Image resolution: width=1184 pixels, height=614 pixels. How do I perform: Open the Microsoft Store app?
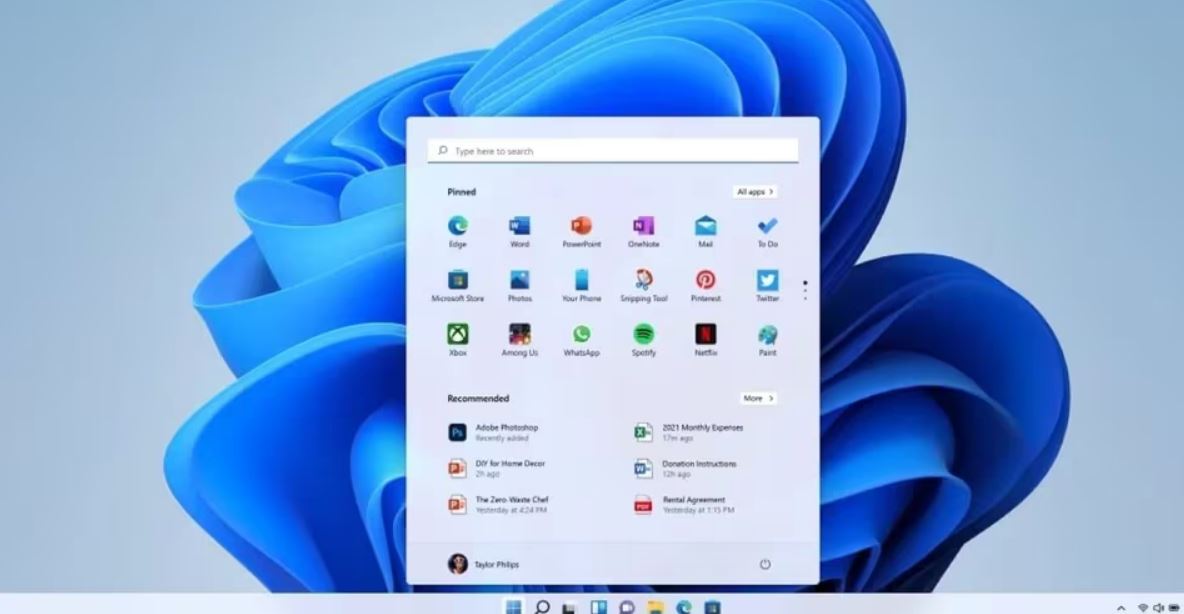[457, 281]
